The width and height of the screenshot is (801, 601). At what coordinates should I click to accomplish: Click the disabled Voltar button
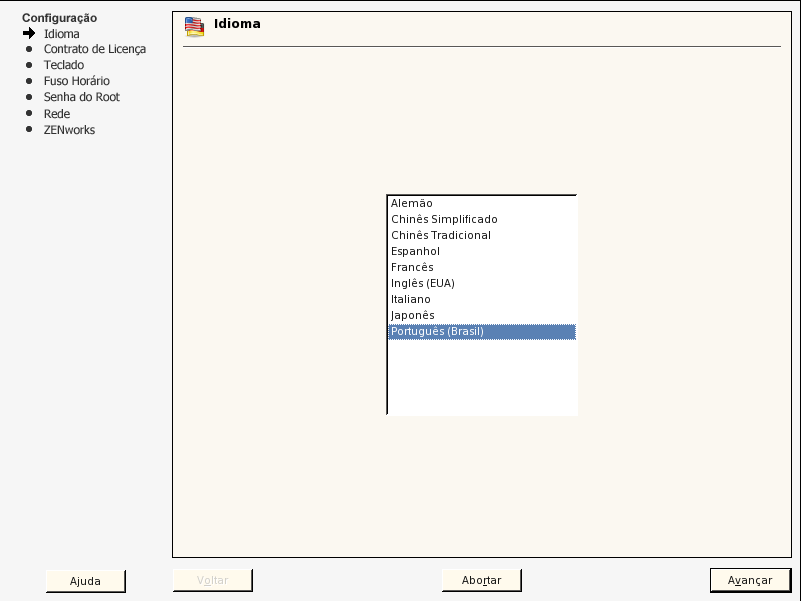(213, 580)
